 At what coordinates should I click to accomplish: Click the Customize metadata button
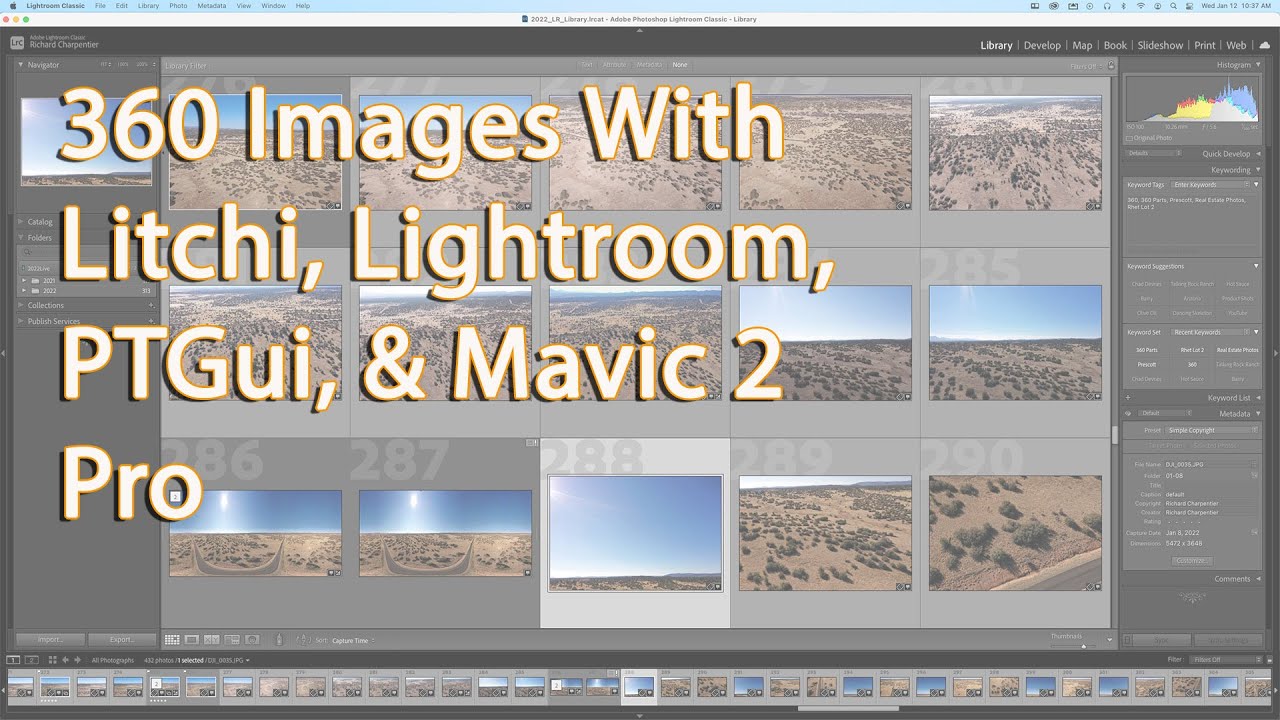[x=1191, y=561]
